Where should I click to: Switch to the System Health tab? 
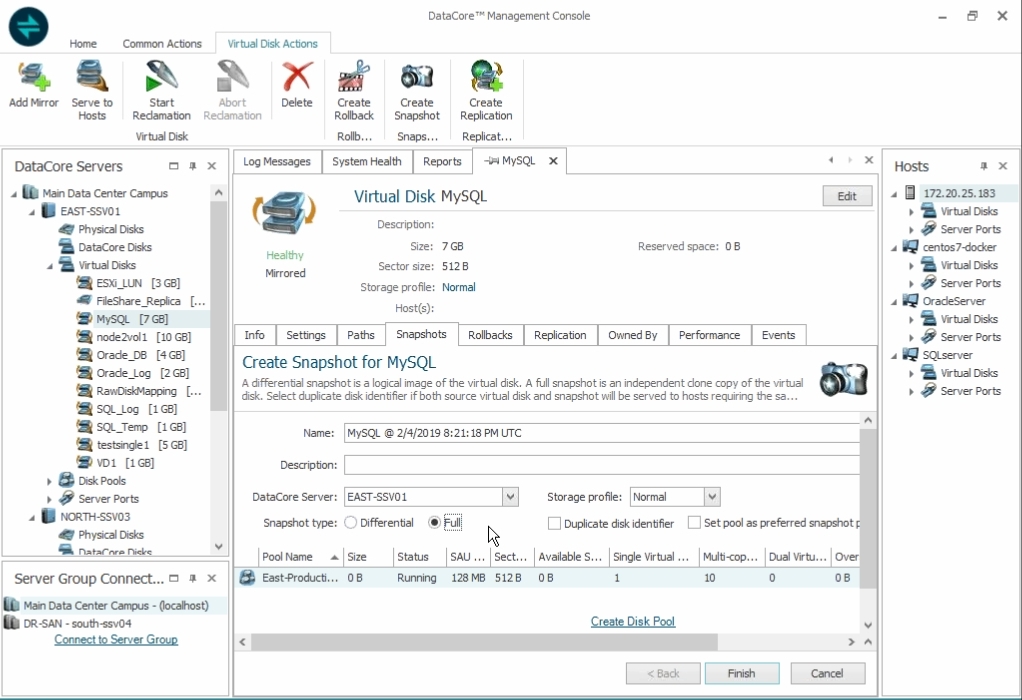coord(367,162)
